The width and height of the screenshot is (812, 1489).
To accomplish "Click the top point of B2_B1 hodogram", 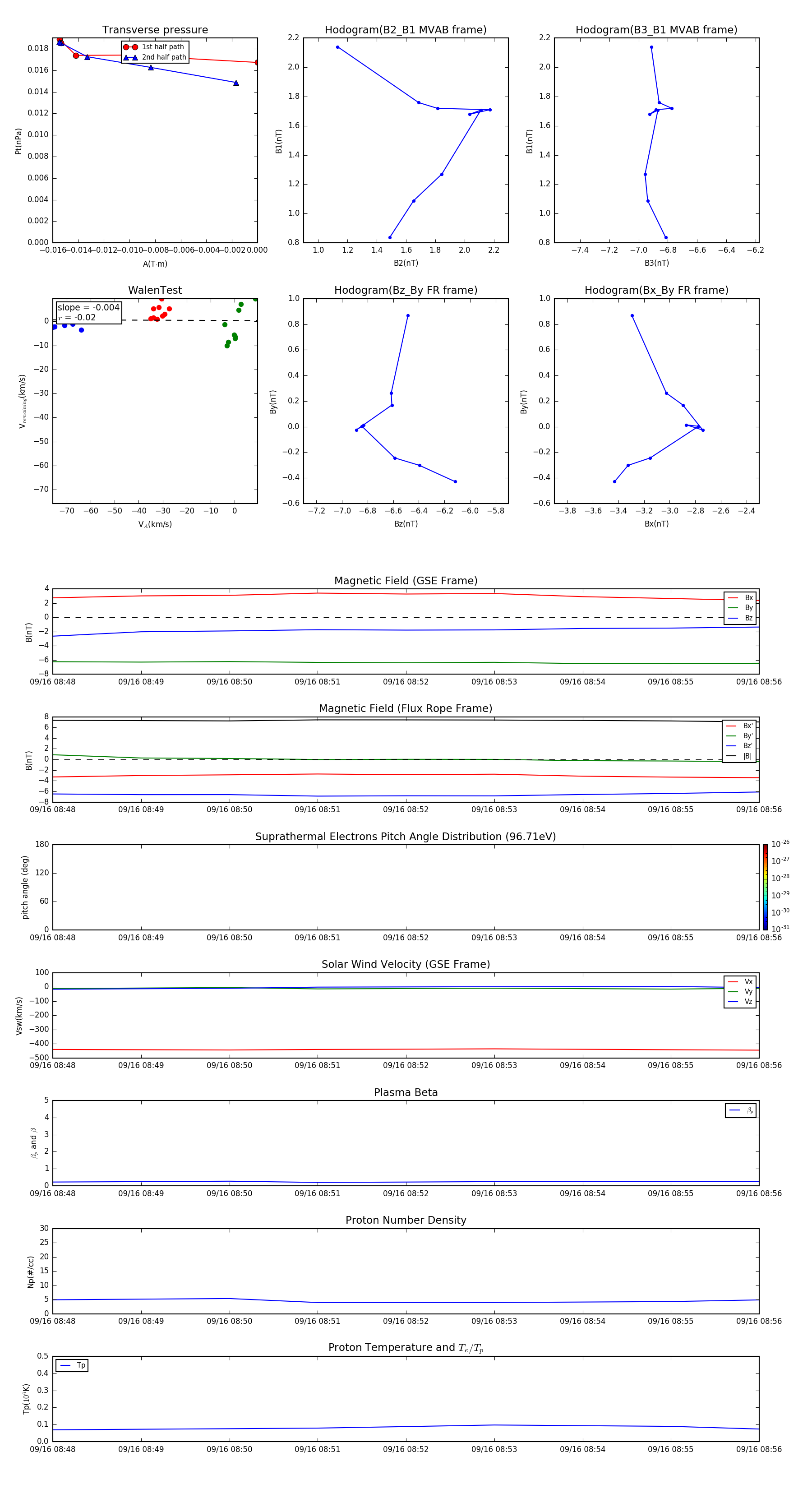I will [337, 47].
